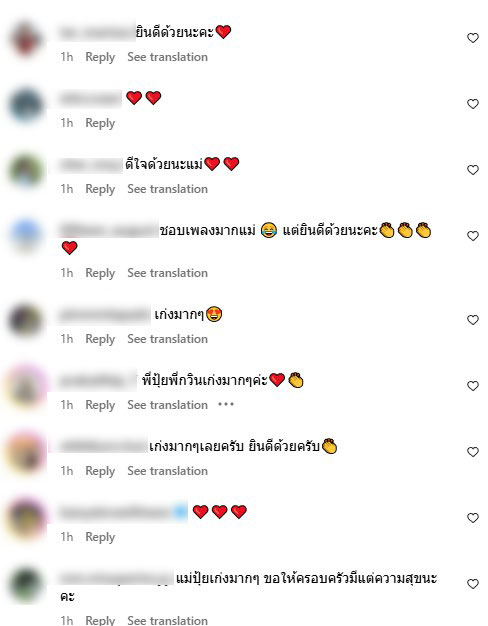Screen dimensions: 488x626
Task: See translation of 'ดีใจด้วยนะแม่' comment
Action: pos(167,189)
